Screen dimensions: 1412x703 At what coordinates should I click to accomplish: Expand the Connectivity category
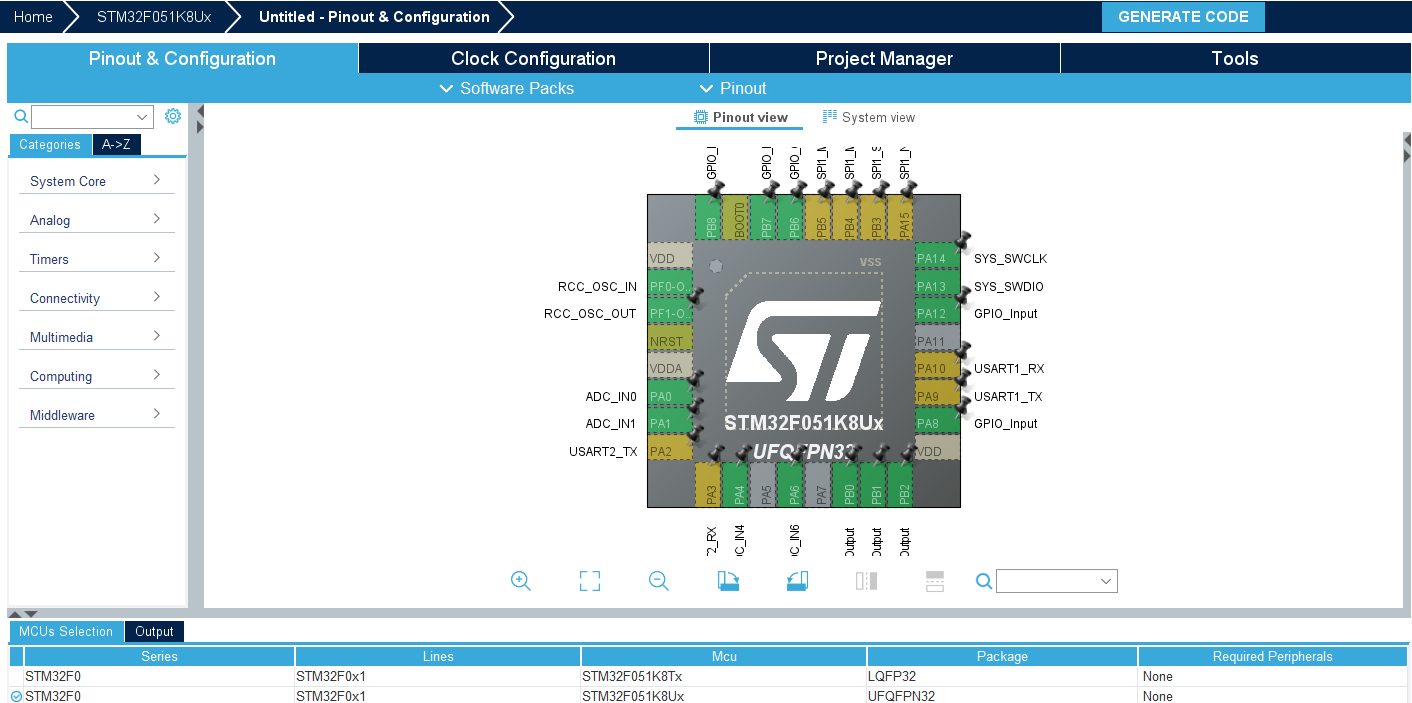coord(96,298)
